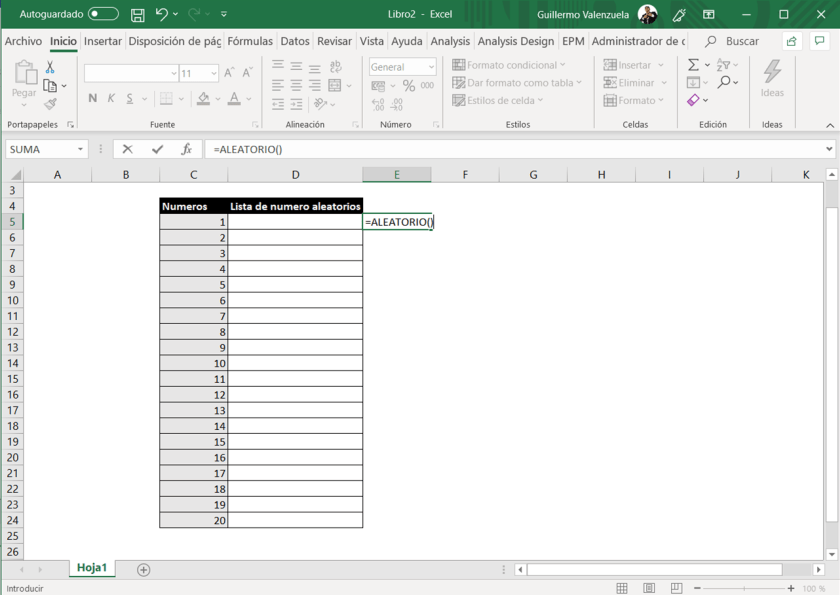Switch to the Insertar ribbon tab
Image resolution: width=840 pixels, height=595 pixels.
[x=103, y=41]
